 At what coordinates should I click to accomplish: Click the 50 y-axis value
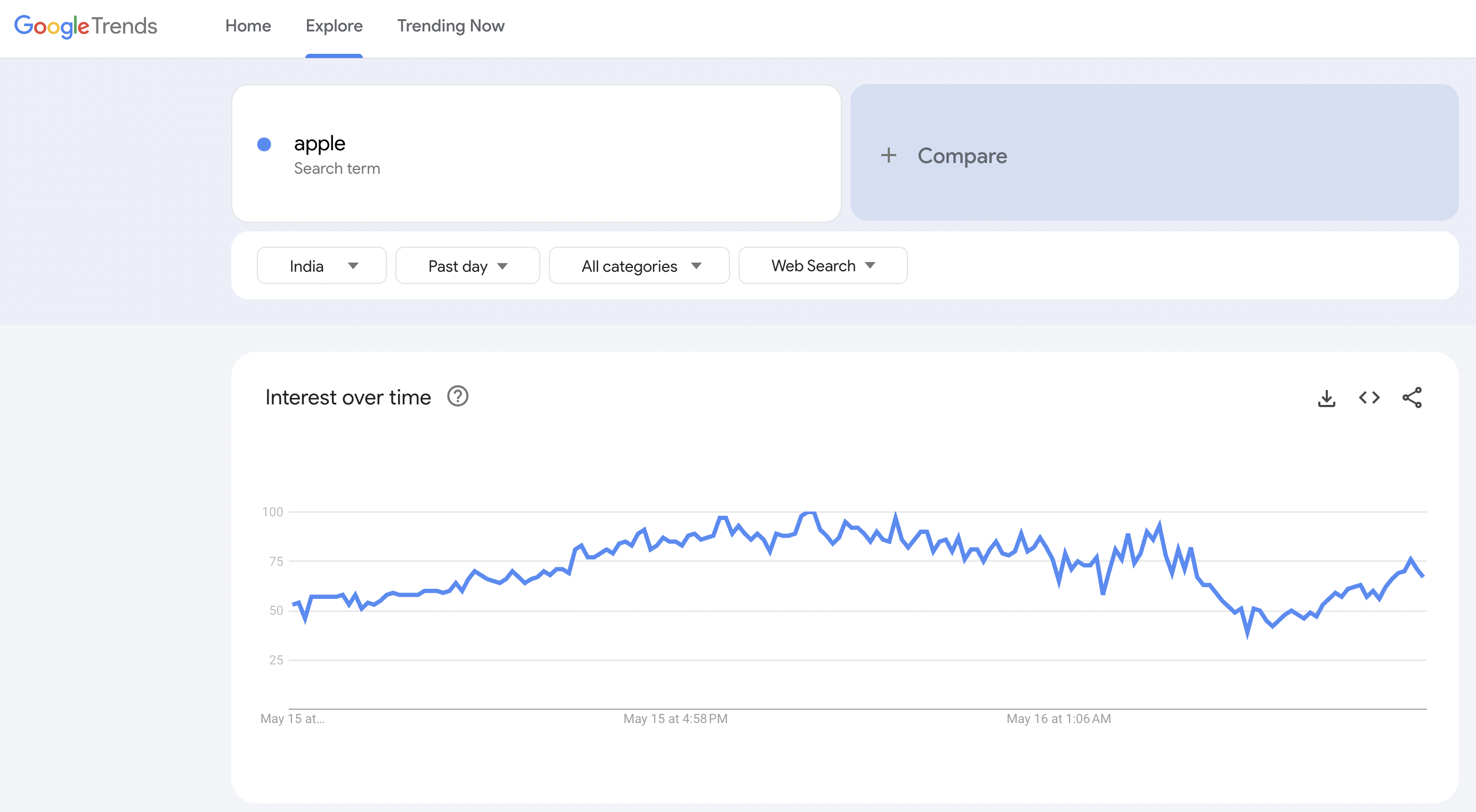point(276,611)
